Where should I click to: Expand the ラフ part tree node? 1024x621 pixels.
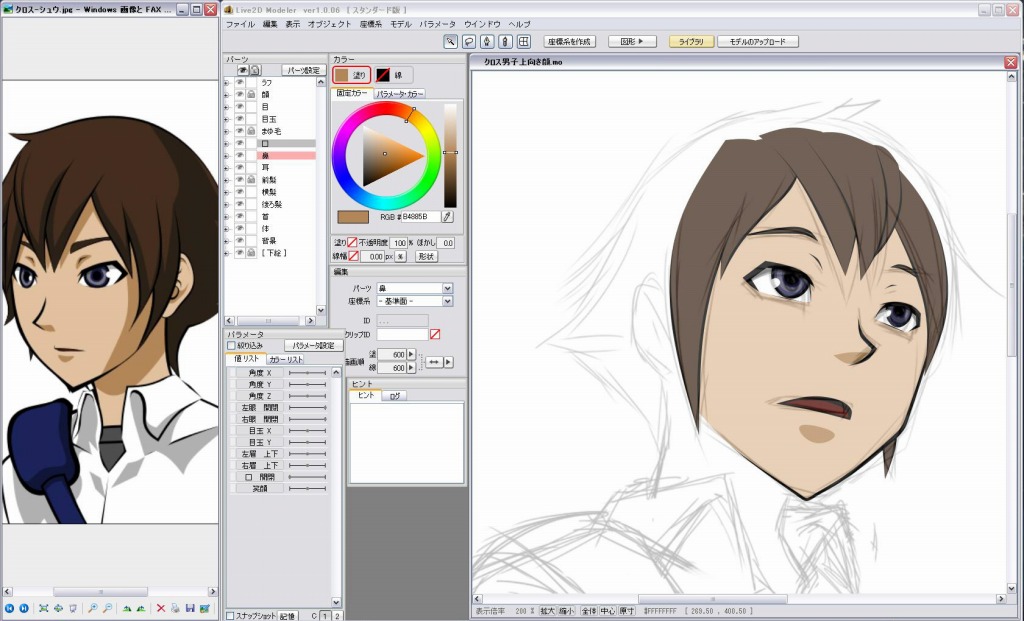coord(227,83)
